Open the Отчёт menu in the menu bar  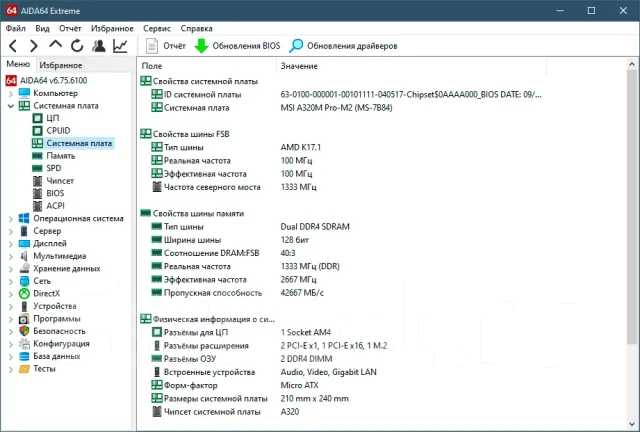pos(70,29)
